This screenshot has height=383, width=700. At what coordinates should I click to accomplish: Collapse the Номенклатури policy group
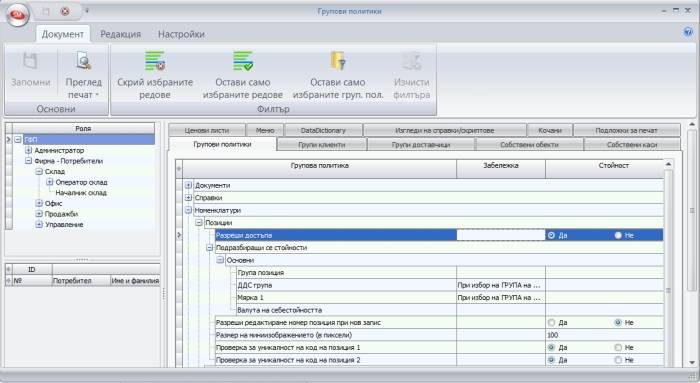point(188,210)
